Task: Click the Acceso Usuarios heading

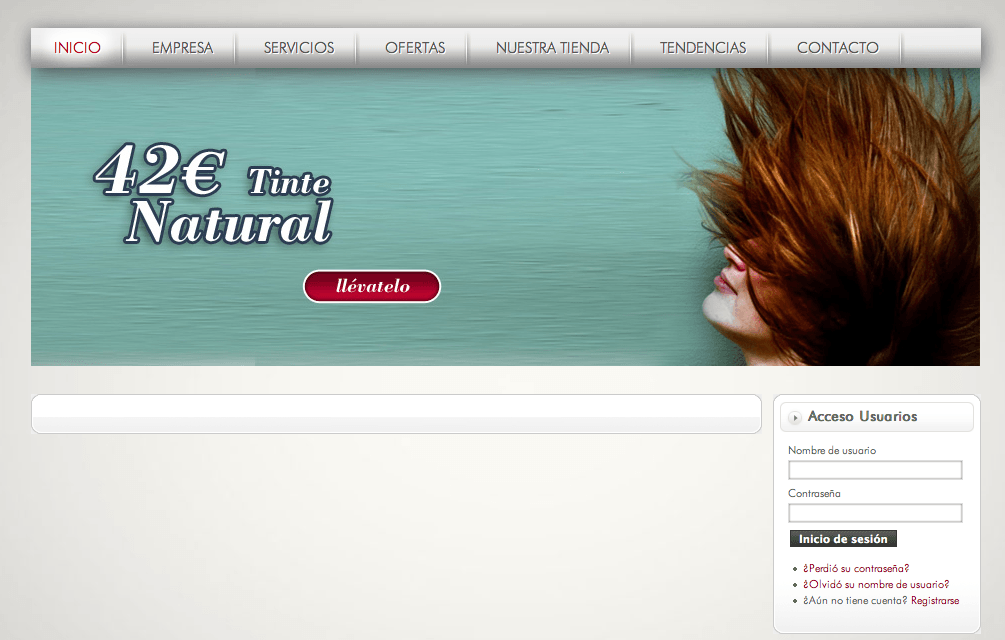Action: pos(862,416)
